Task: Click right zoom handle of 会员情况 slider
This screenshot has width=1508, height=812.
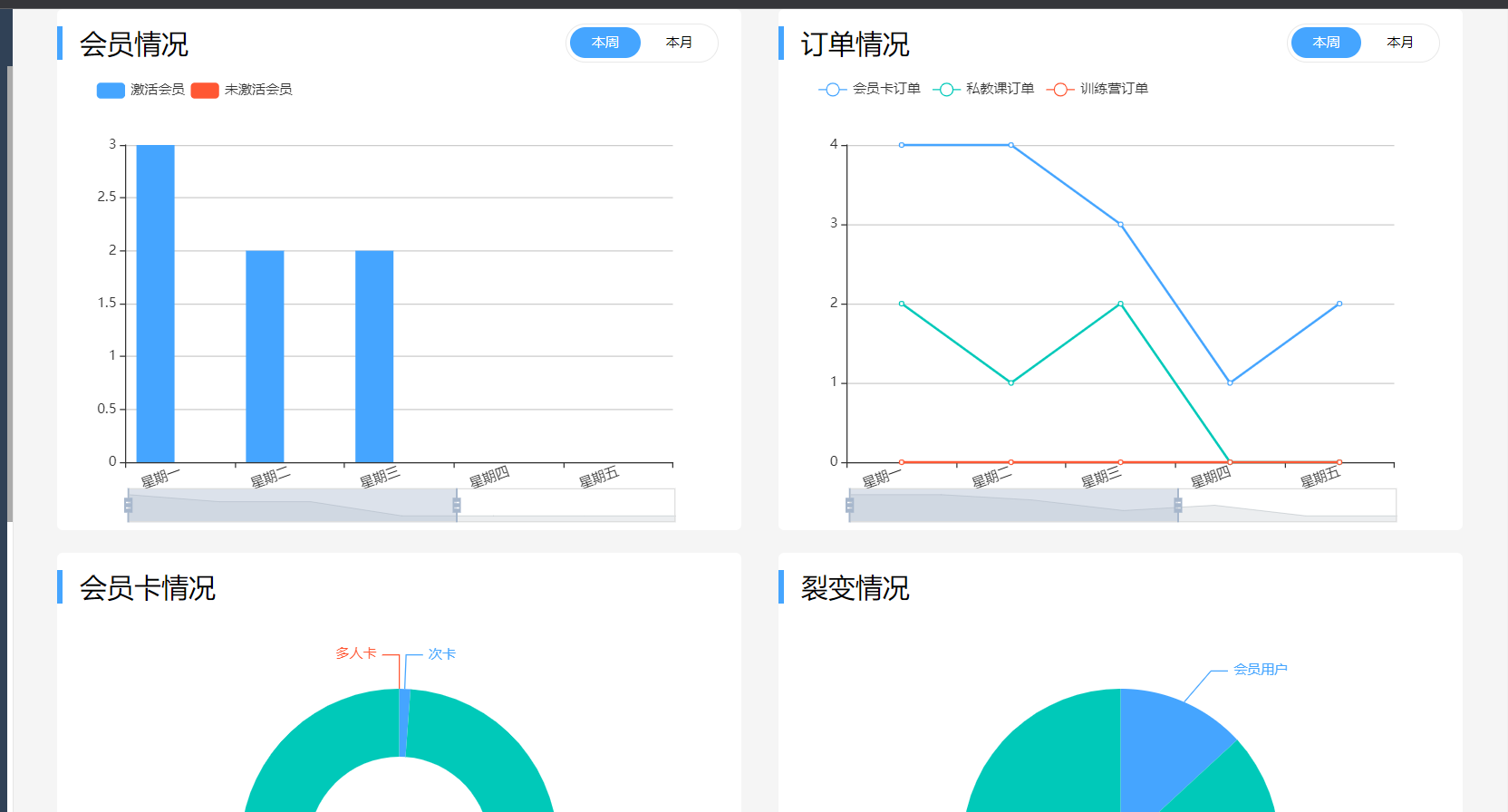Action: [x=457, y=505]
